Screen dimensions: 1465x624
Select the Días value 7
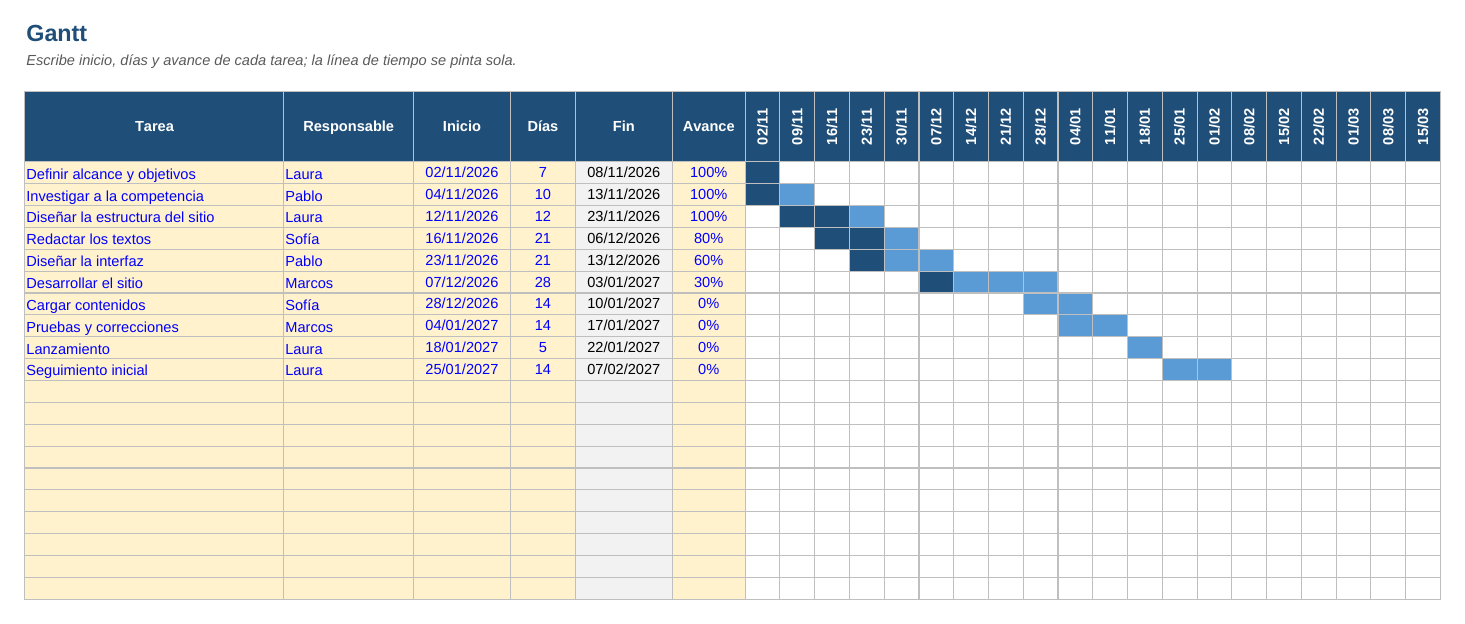543,173
